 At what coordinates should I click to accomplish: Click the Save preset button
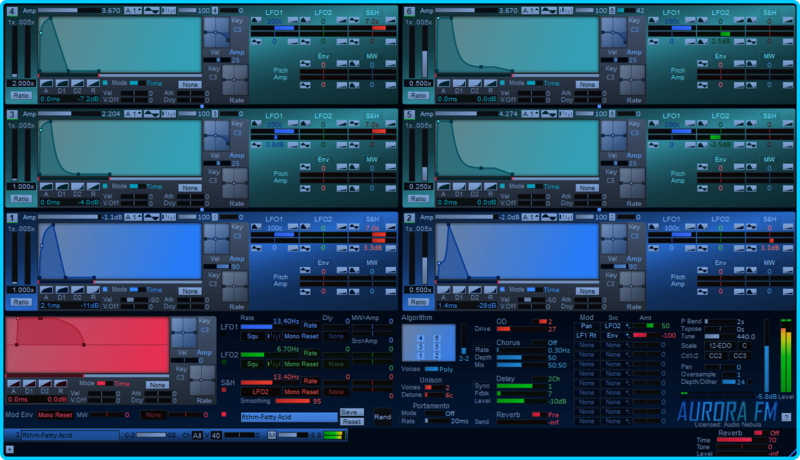(x=352, y=412)
